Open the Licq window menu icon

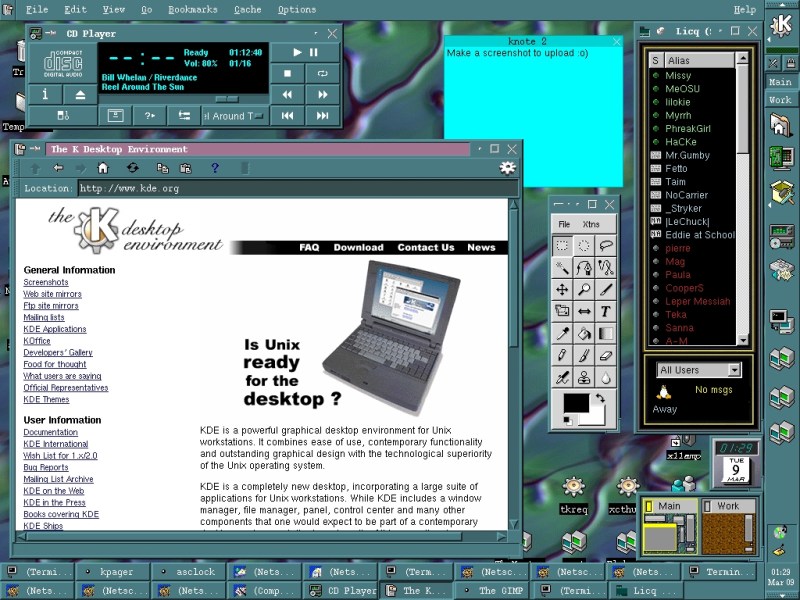(x=645, y=32)
